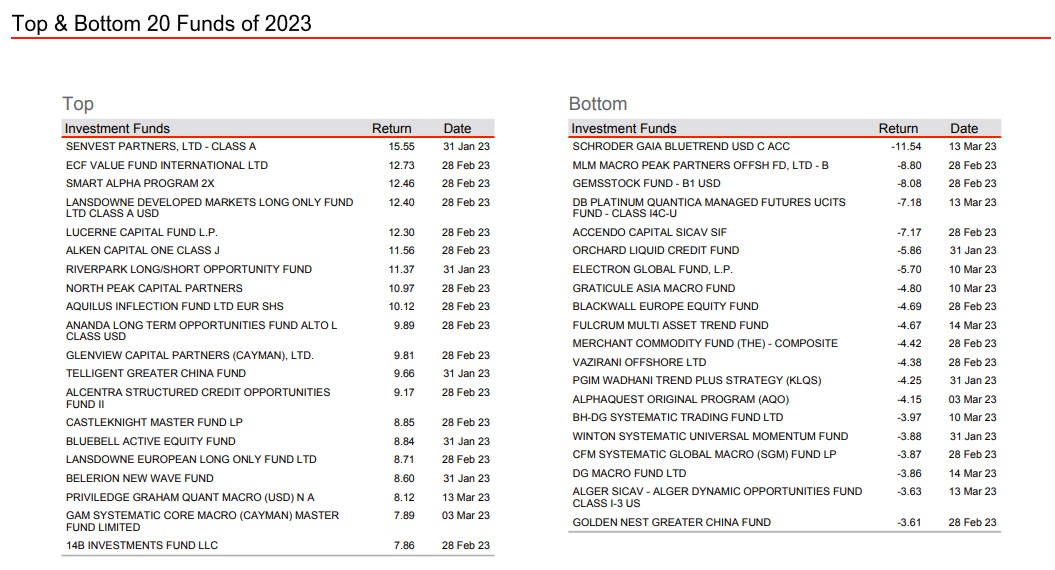Click the page title 'Top & Bottom 20 Funds of 2023'
The height and width of the screenshot is (570, 1055).
pyautogui.click(x=161, y=24)
